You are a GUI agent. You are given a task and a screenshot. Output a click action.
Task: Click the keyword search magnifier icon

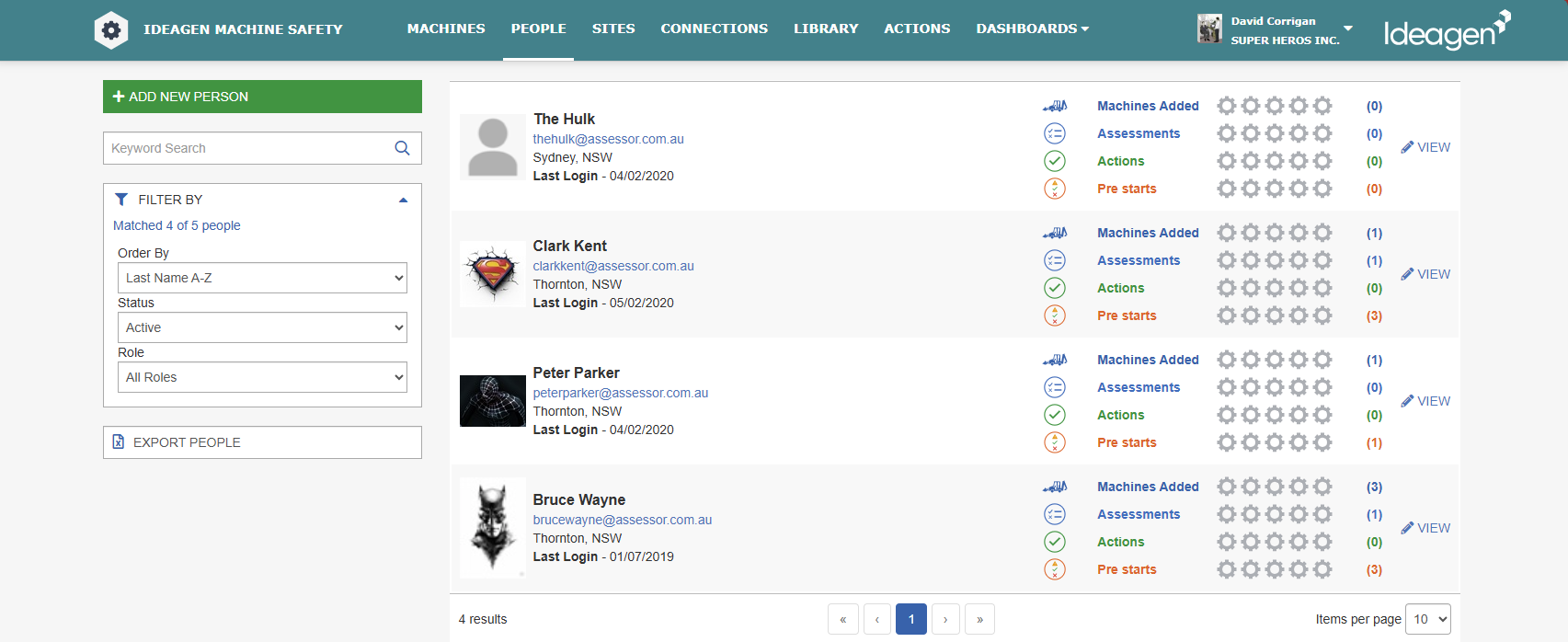(402, 148)
